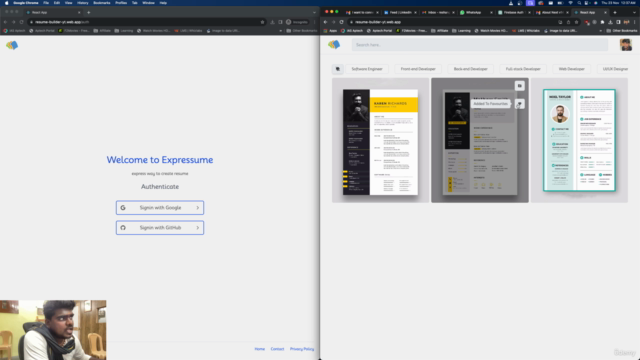The width and height of the screenshot is (640, 360).
Task: Select the Front-end Developer filter tag
Action: (x=418, y=69)
